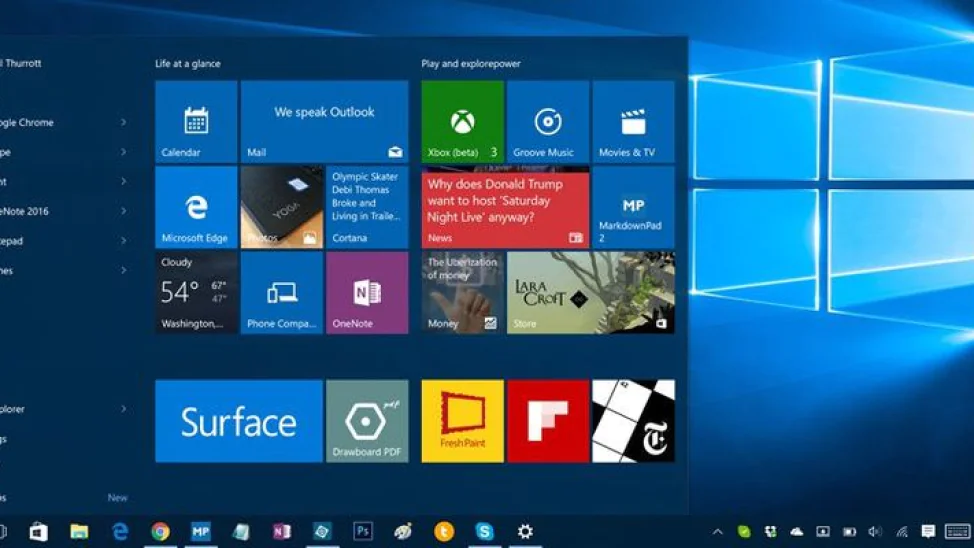Launch Photoshop from the taskbar
The image size is (974, 548).
(363, 532)
